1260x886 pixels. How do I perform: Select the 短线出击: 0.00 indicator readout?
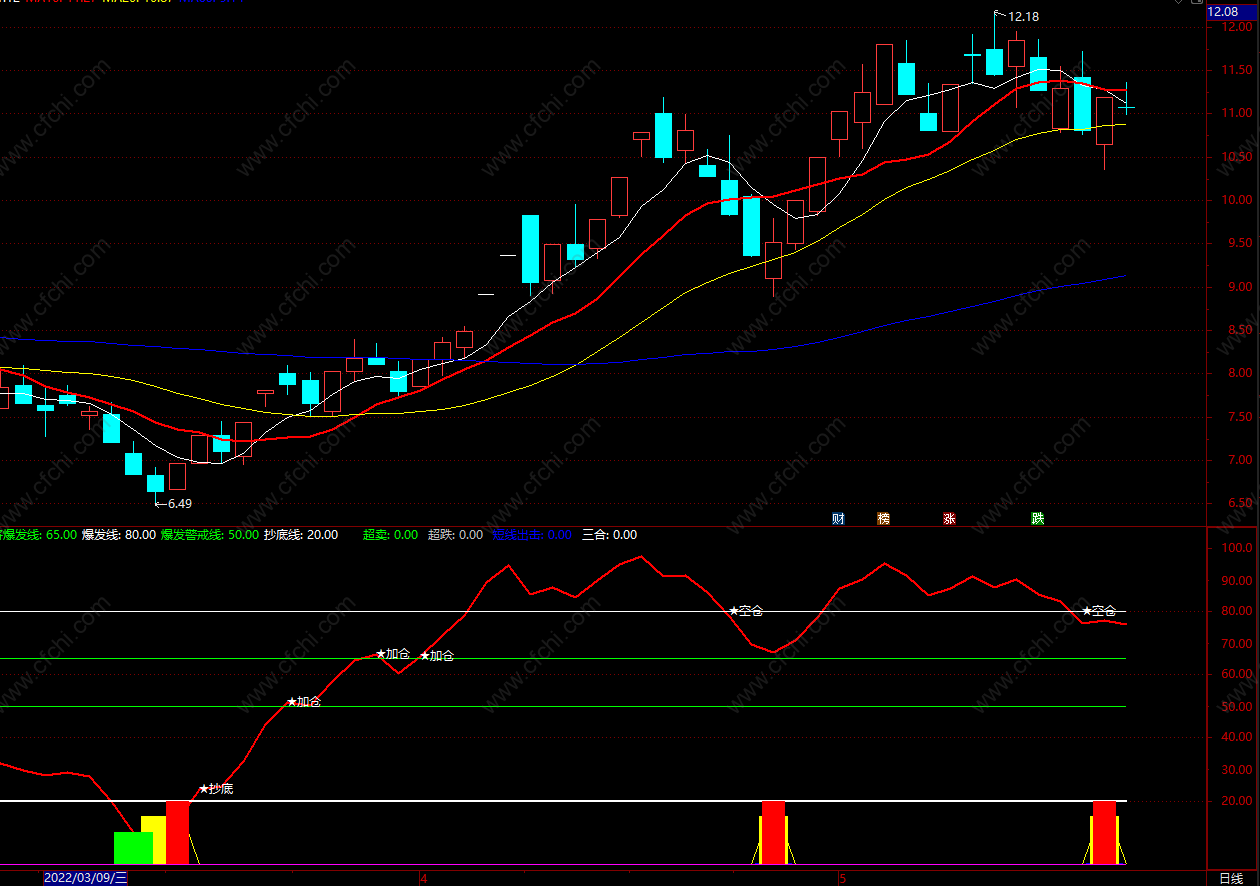pyautogui.click(x=532, y=535)
